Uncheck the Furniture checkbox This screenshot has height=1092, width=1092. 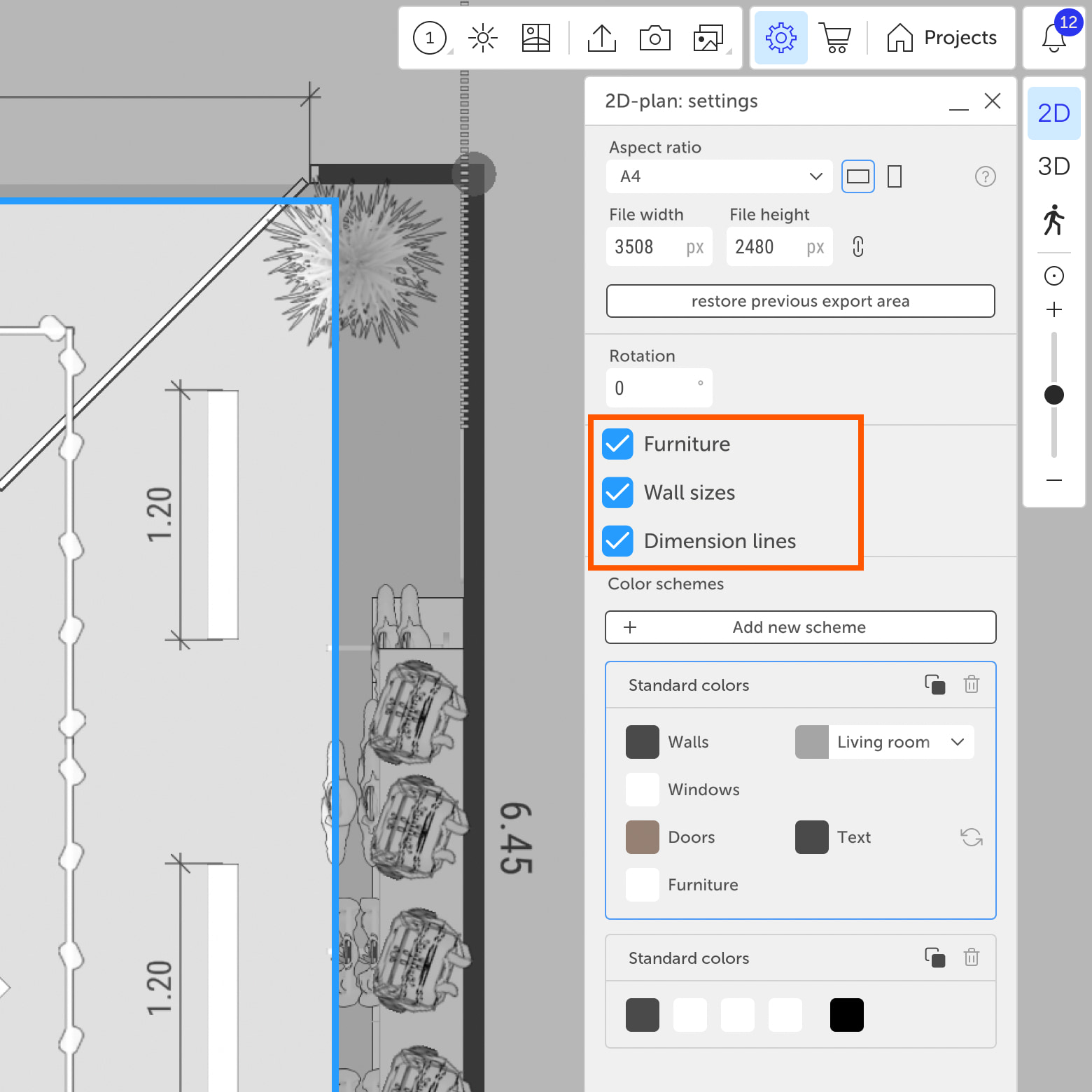618,444
